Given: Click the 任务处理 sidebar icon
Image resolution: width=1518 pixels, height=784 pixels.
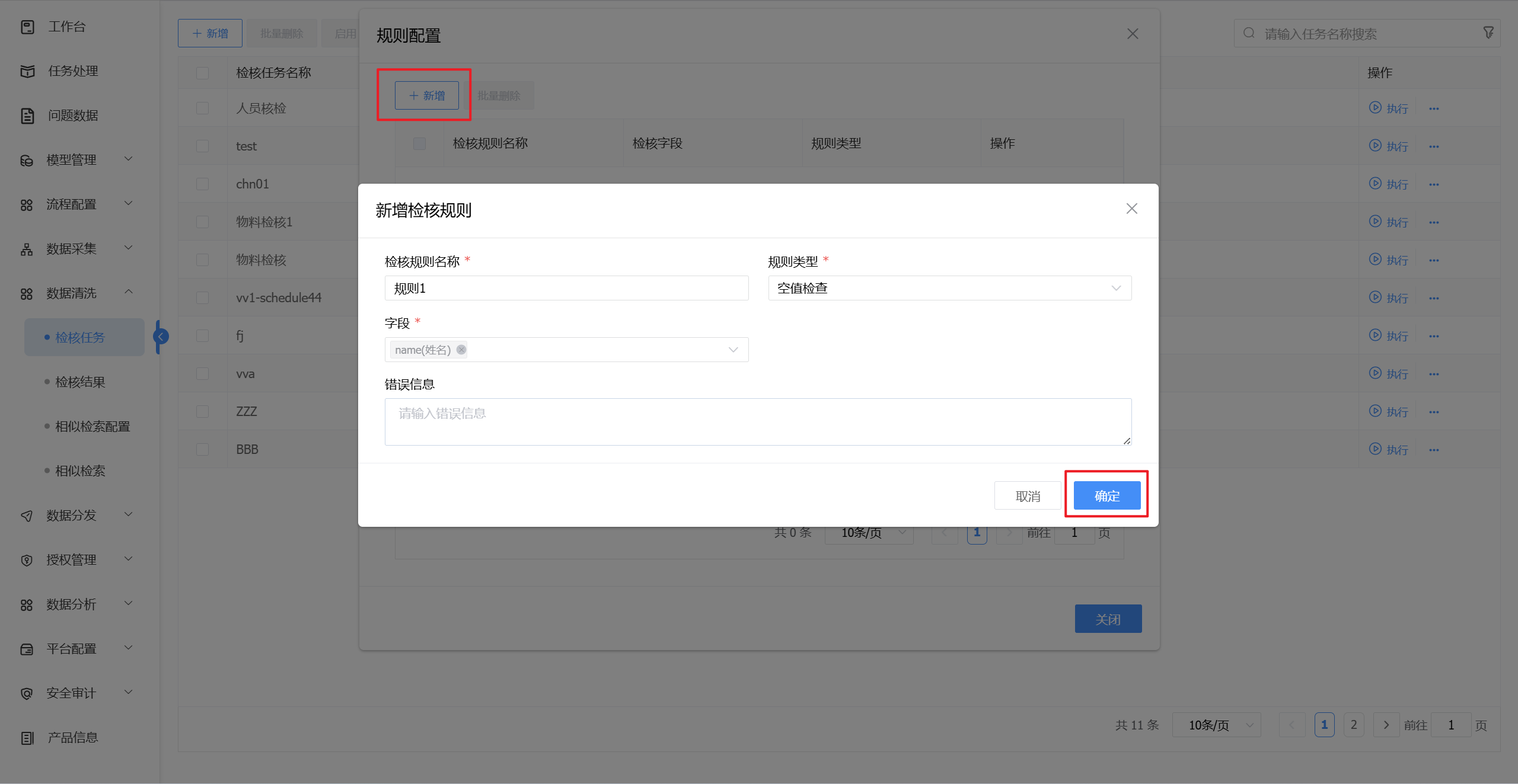Looking at the screenshot, I should click(x=27, y=71).
